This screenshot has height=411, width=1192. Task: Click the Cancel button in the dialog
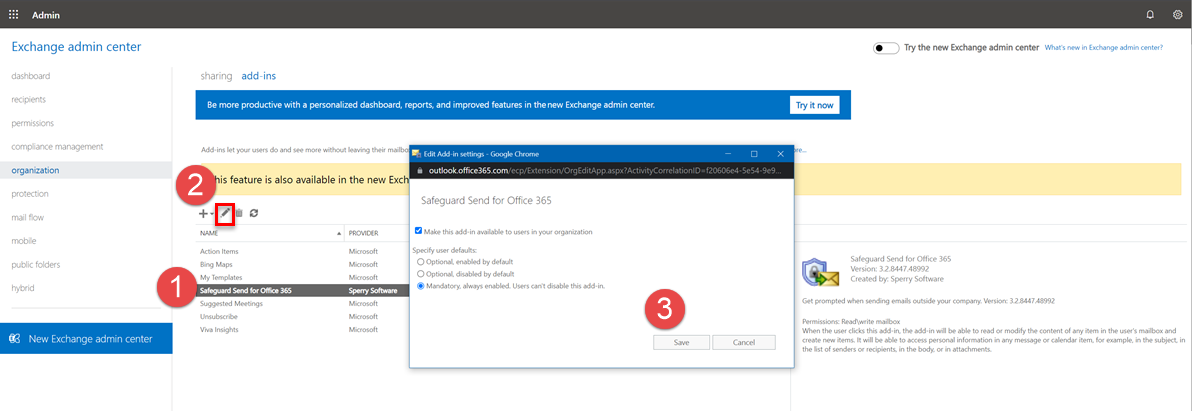743,343
